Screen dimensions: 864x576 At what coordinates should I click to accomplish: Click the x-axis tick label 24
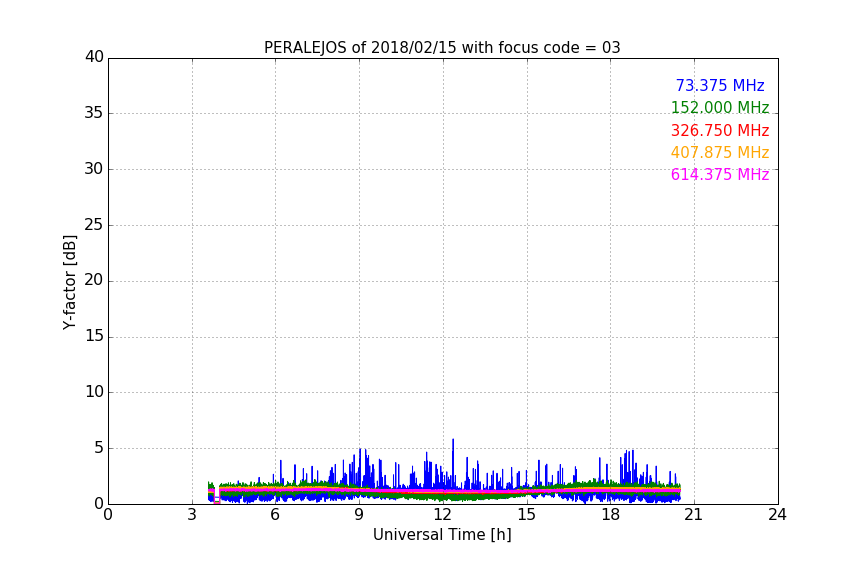[x=777, y=515]
